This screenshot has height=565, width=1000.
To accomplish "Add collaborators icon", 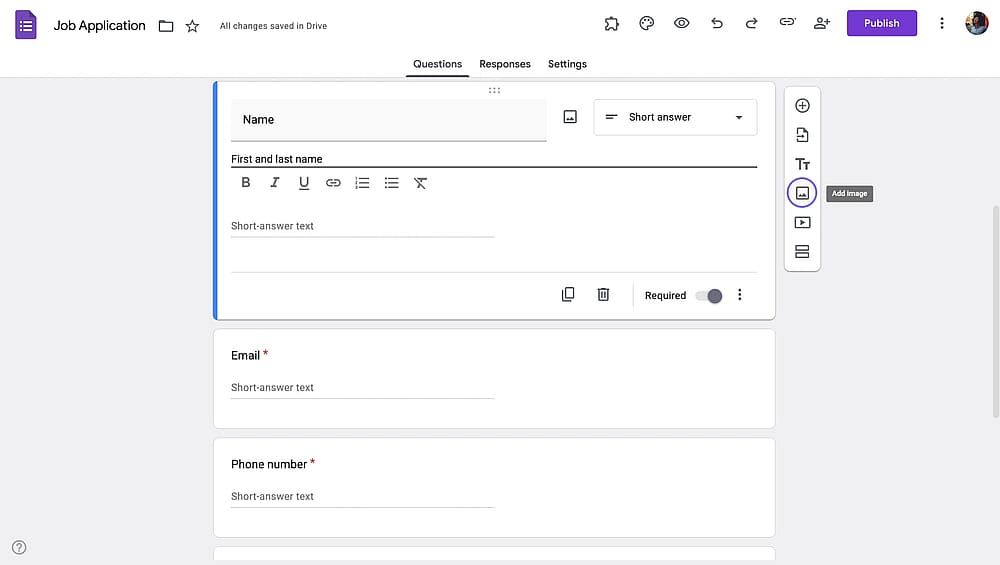I will pyautogui.click(x=822, y=24).
